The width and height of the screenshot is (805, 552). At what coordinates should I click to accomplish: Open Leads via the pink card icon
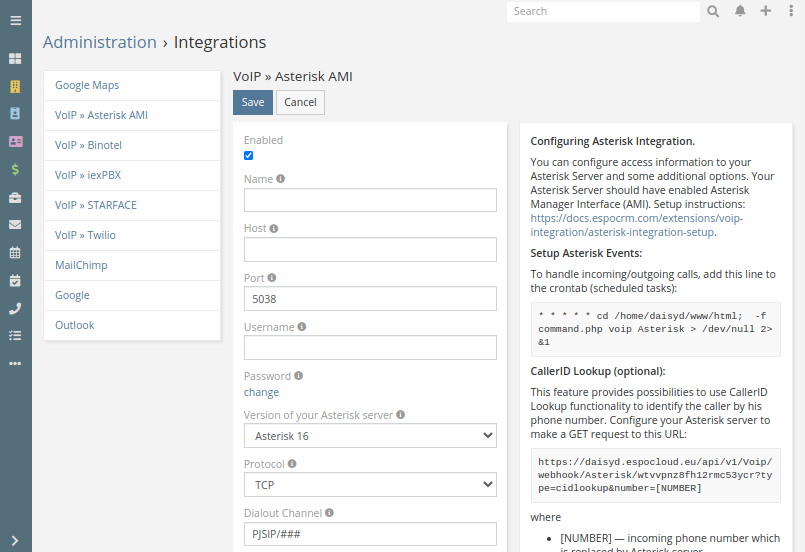tap(15, 141)
